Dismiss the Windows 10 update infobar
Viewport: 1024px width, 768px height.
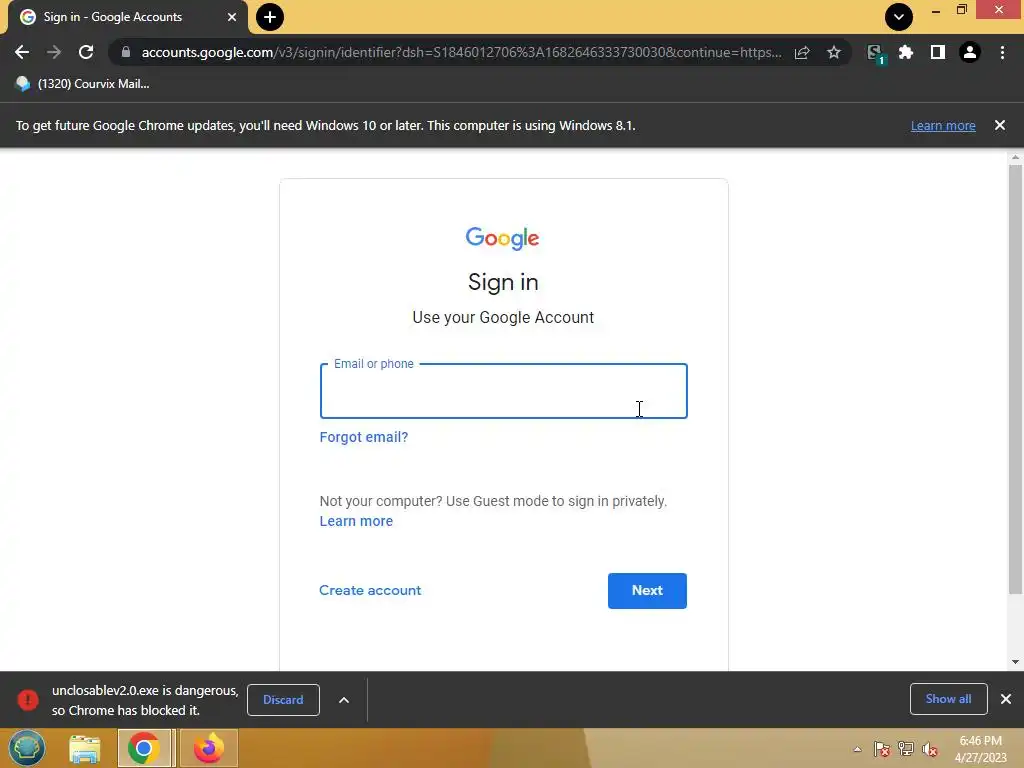coord(1000,125)
